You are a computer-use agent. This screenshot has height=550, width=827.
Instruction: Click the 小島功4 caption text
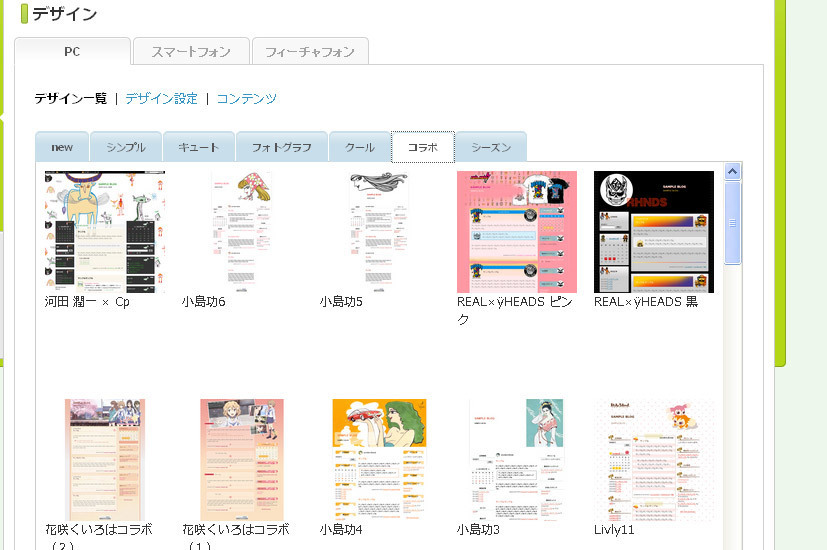(341, 529)
